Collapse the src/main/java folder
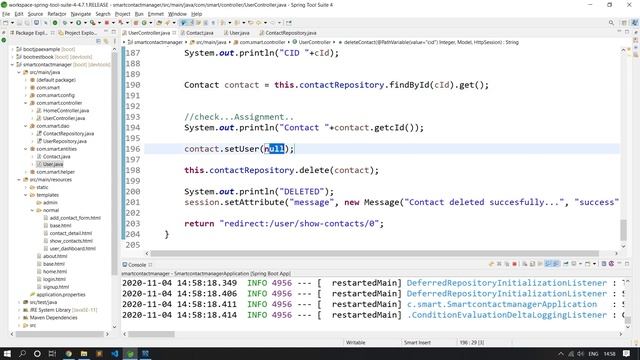Screen dimensions: 640x360 pos(19,72)
